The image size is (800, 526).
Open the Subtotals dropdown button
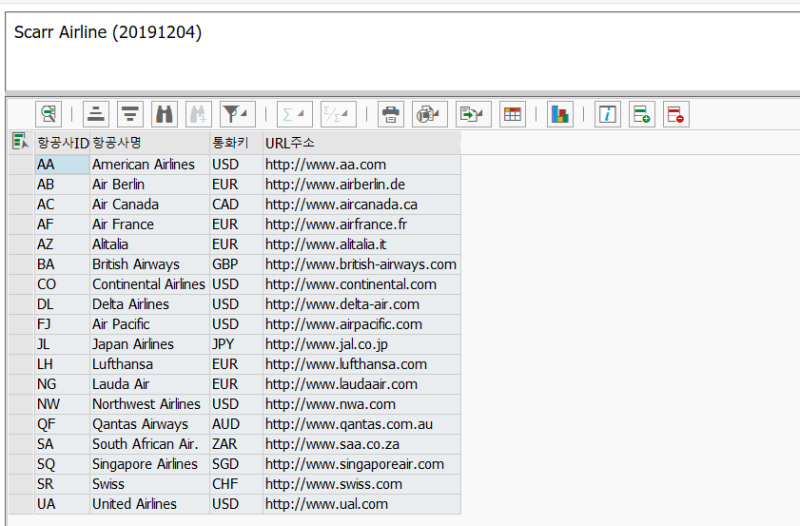click(338, 114)
